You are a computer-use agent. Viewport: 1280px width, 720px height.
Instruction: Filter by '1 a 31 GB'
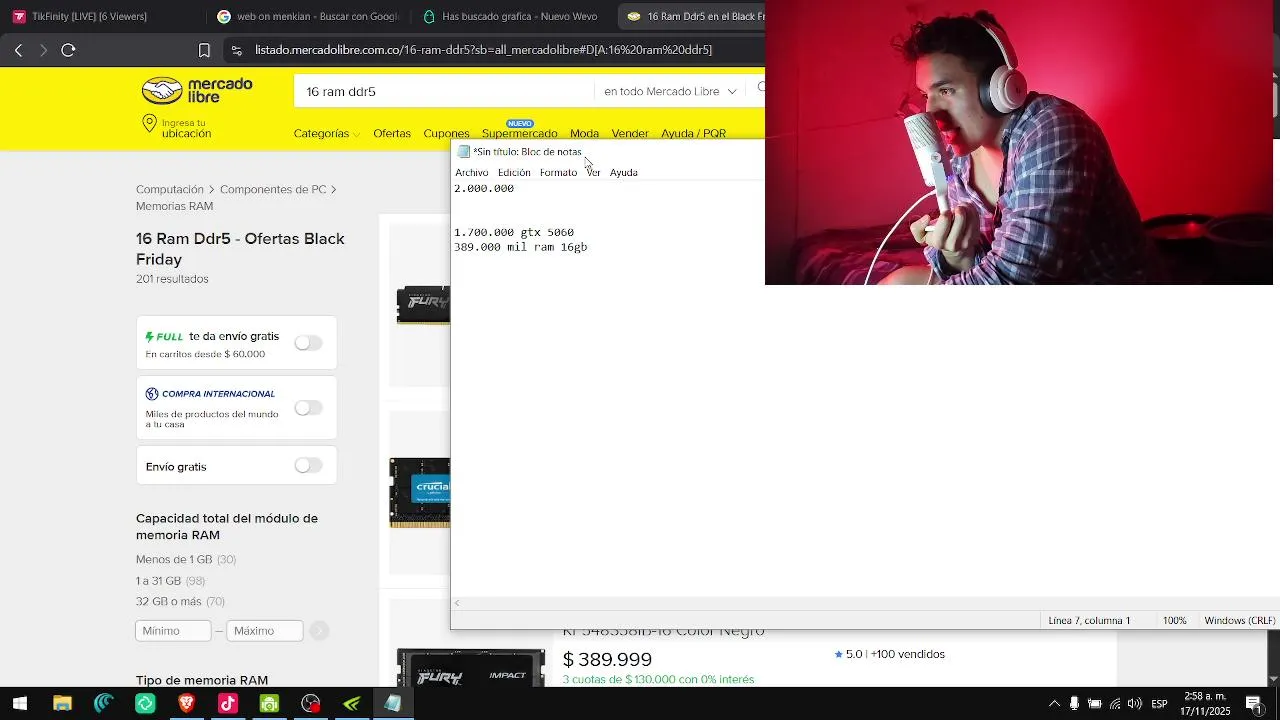pyautogui.click(x=158, y=581)
